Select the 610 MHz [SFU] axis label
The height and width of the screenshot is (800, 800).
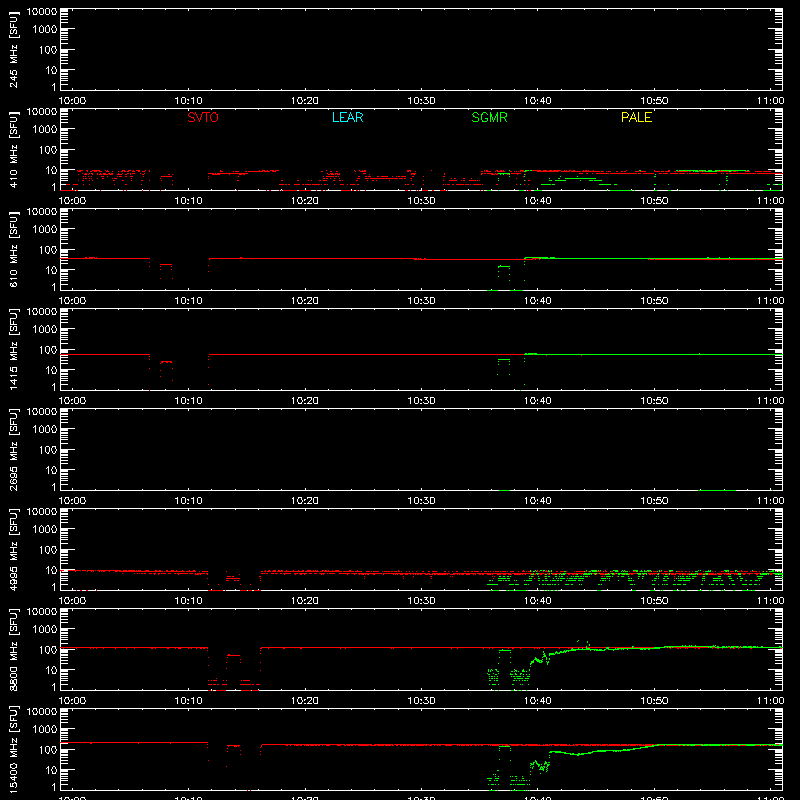13,250
